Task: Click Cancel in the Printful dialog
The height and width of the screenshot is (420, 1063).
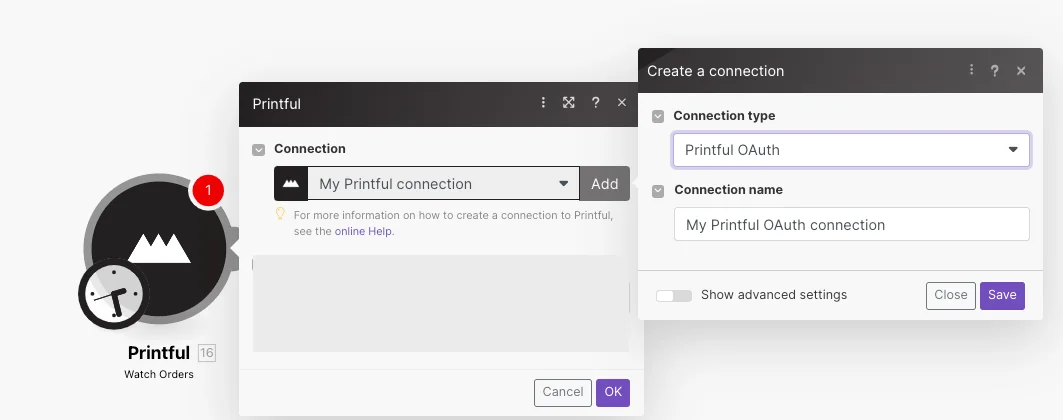Action: pos(563,392)
